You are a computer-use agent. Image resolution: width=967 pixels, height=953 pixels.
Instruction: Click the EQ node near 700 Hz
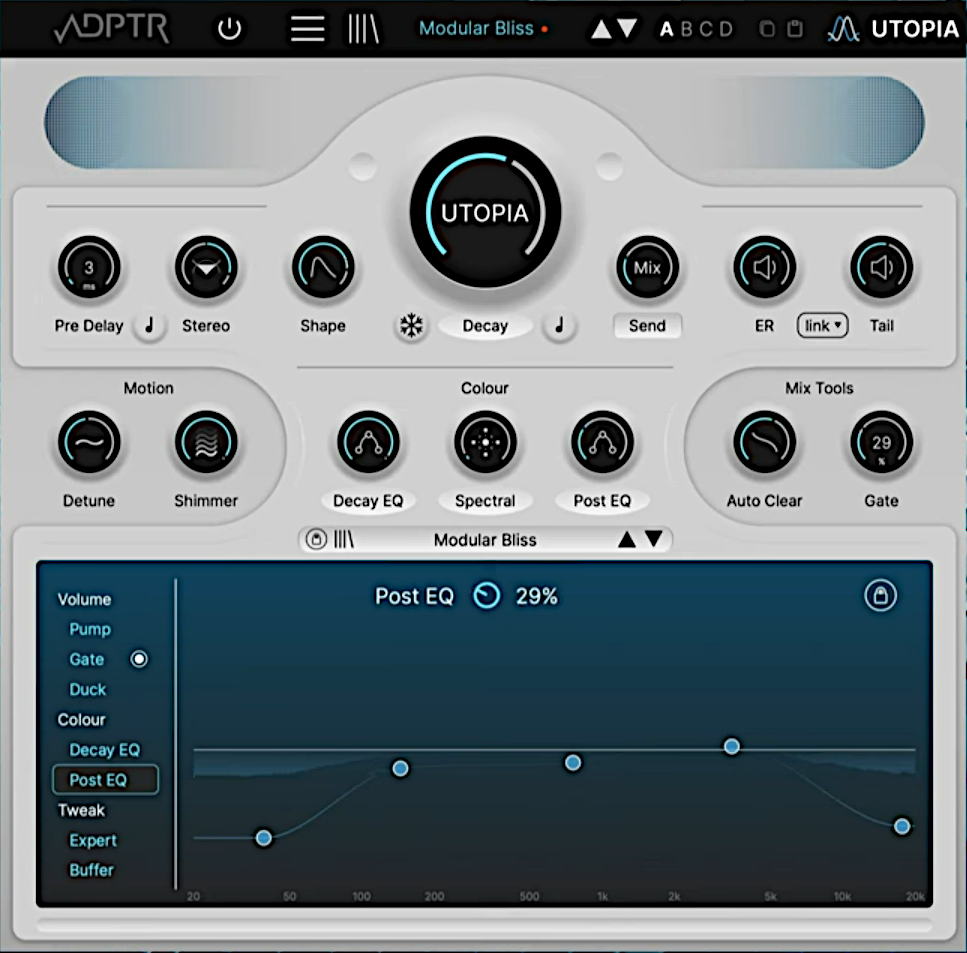coord(573,763)
